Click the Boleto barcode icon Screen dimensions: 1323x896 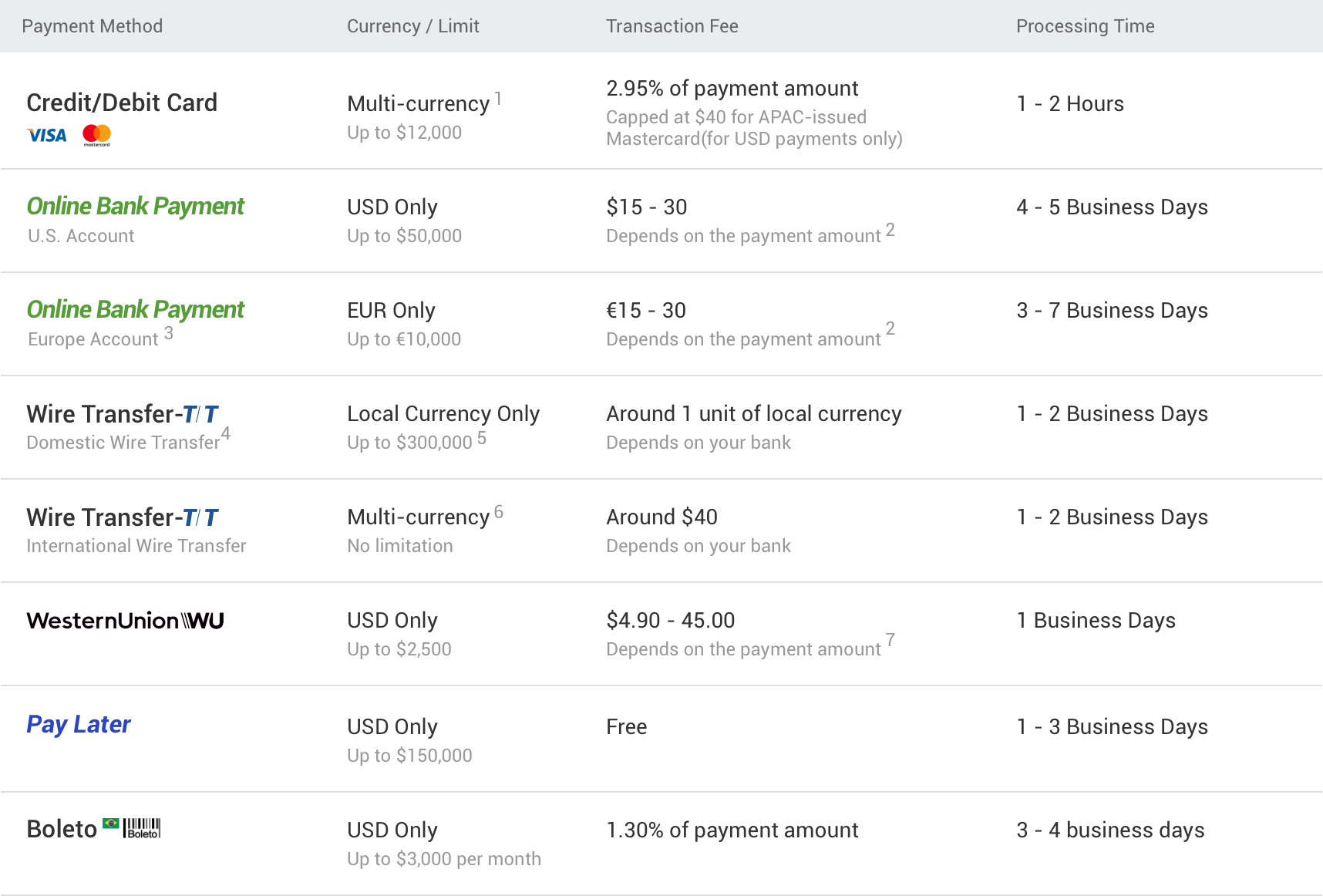[142, 828]
